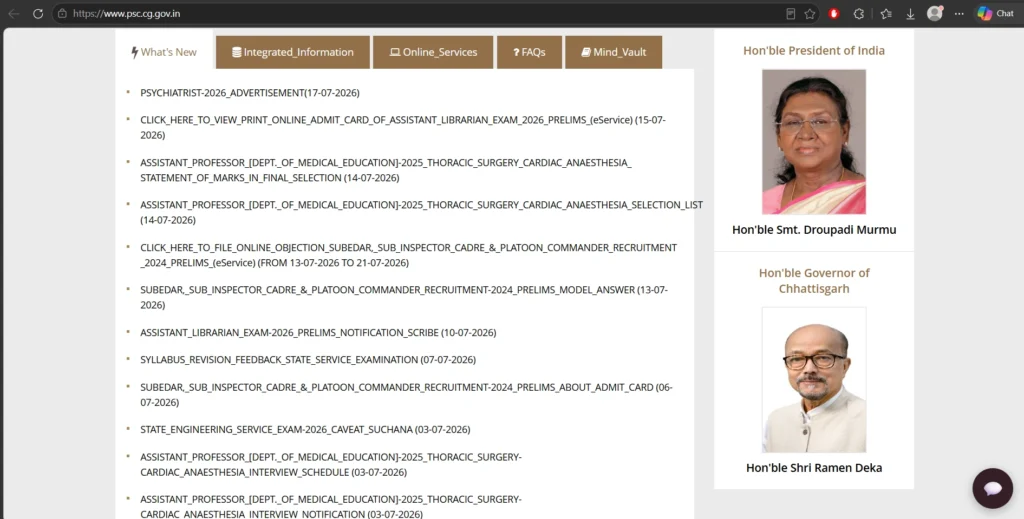Click the browser back arrow
This screenshot has width=1024, height=519.
(x=14, y=13)
